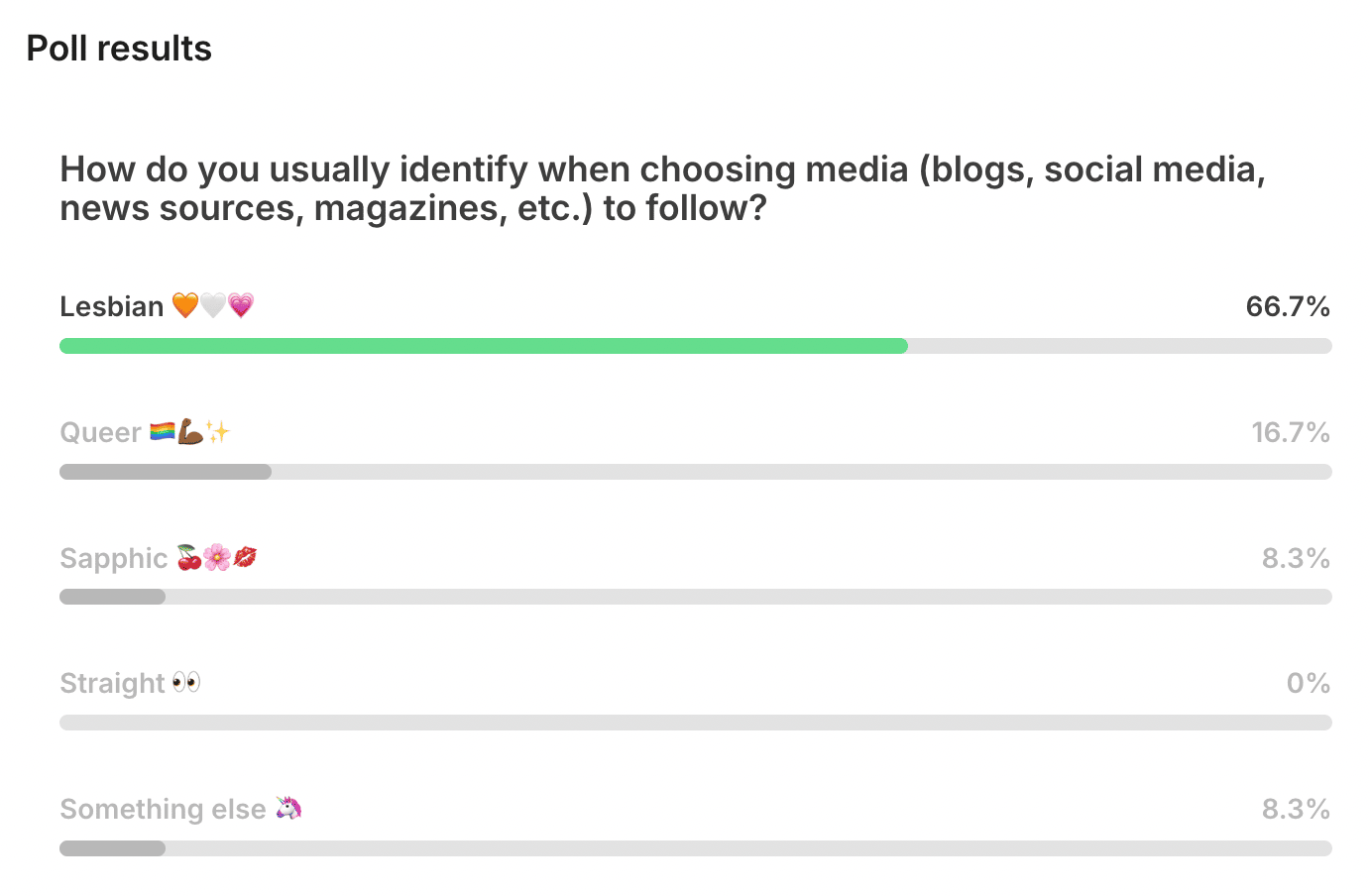Select the Something else option label
Image resolution: width=1370 pixels, height=896 pixels.
163,809
